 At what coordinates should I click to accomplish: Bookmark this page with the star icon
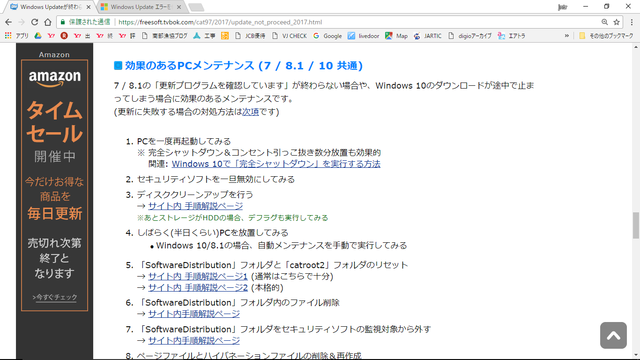pyautogui.click(x=616, y=22)
